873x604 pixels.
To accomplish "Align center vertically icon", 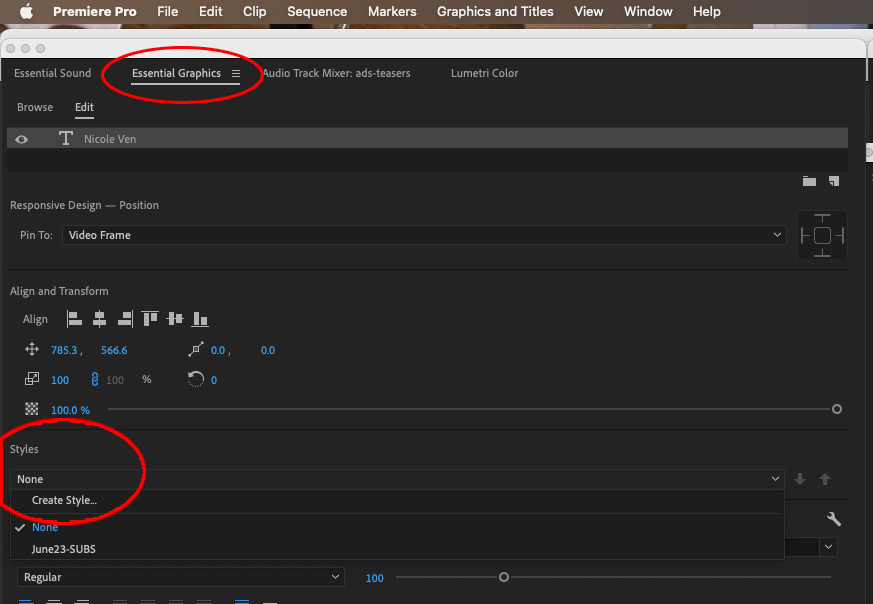I will click(x=175, y=319).
